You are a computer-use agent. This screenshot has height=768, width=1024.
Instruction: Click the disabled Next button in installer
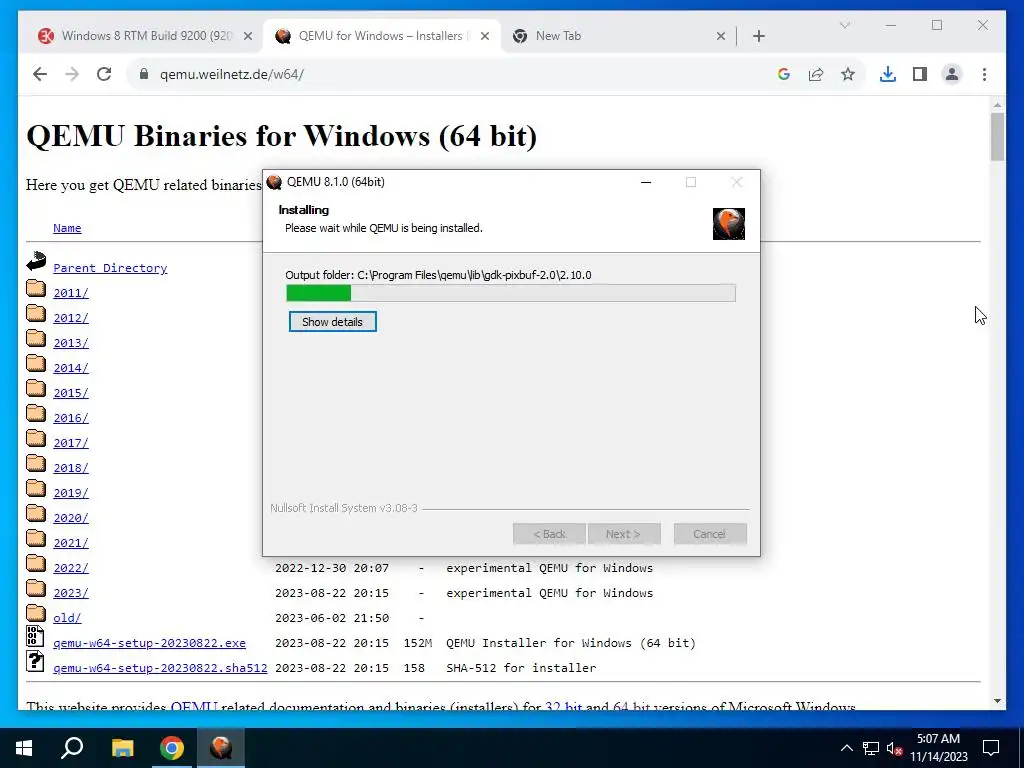pyautogui.click(x=624, y=534)
